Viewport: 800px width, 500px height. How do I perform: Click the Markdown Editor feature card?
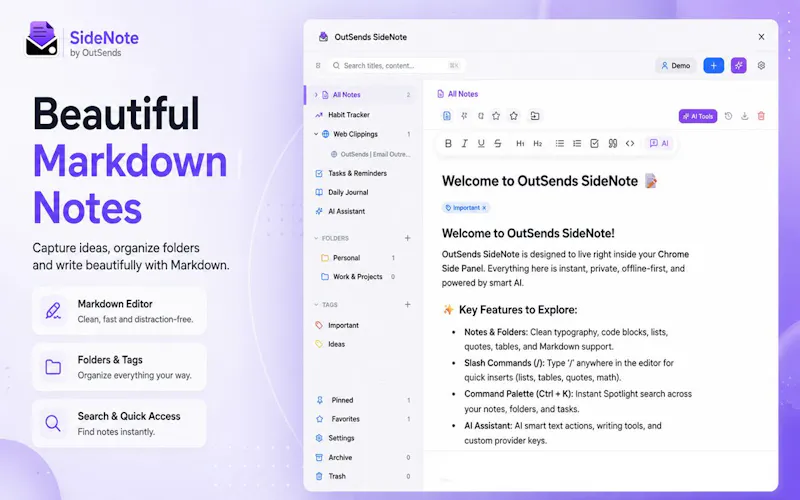tap(119, 311)
